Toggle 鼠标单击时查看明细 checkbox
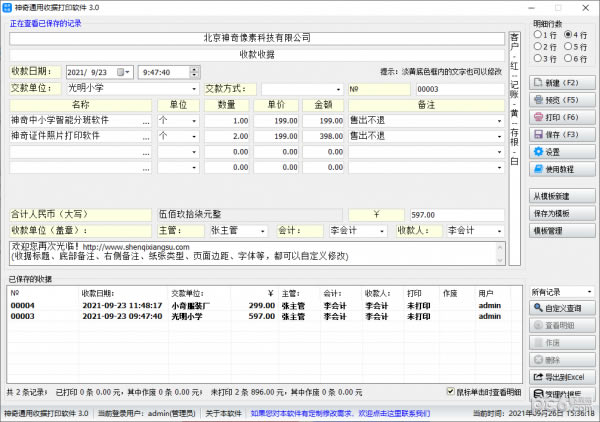The height and width of the screenshot is (422, 600). (450, 392)
